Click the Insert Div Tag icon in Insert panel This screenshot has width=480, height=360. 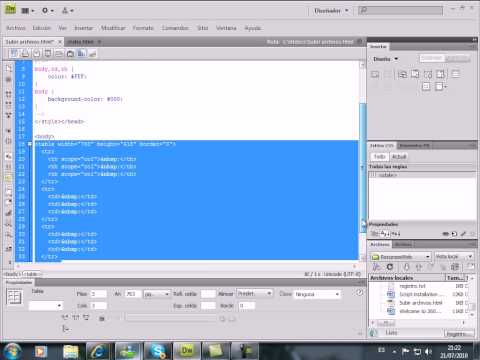tap(375, 74)
